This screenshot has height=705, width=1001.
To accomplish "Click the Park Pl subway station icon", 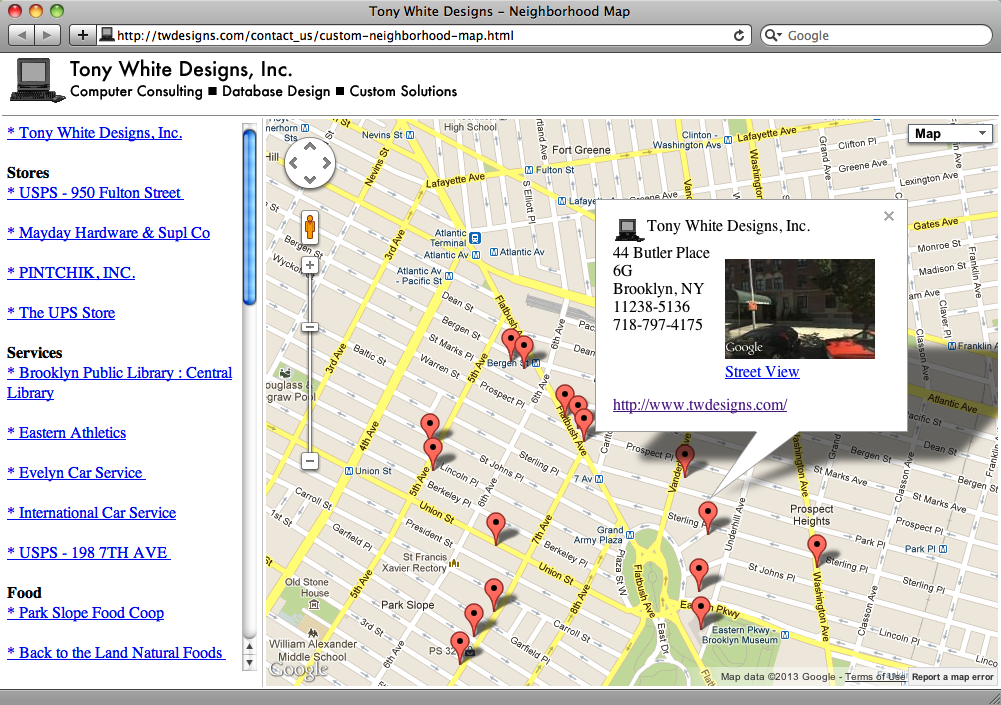I will click(943, 549).
